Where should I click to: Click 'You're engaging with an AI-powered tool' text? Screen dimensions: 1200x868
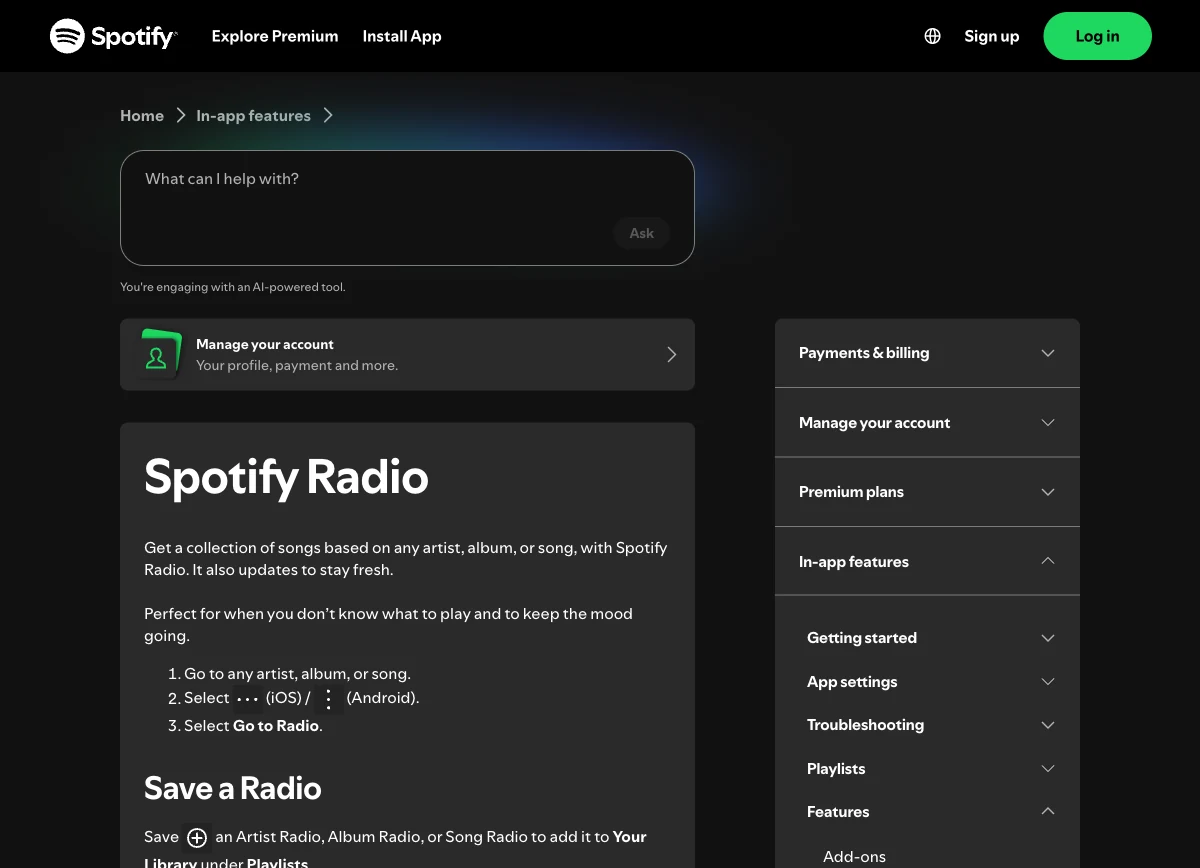pyautogui.click(x=233, y=287)
